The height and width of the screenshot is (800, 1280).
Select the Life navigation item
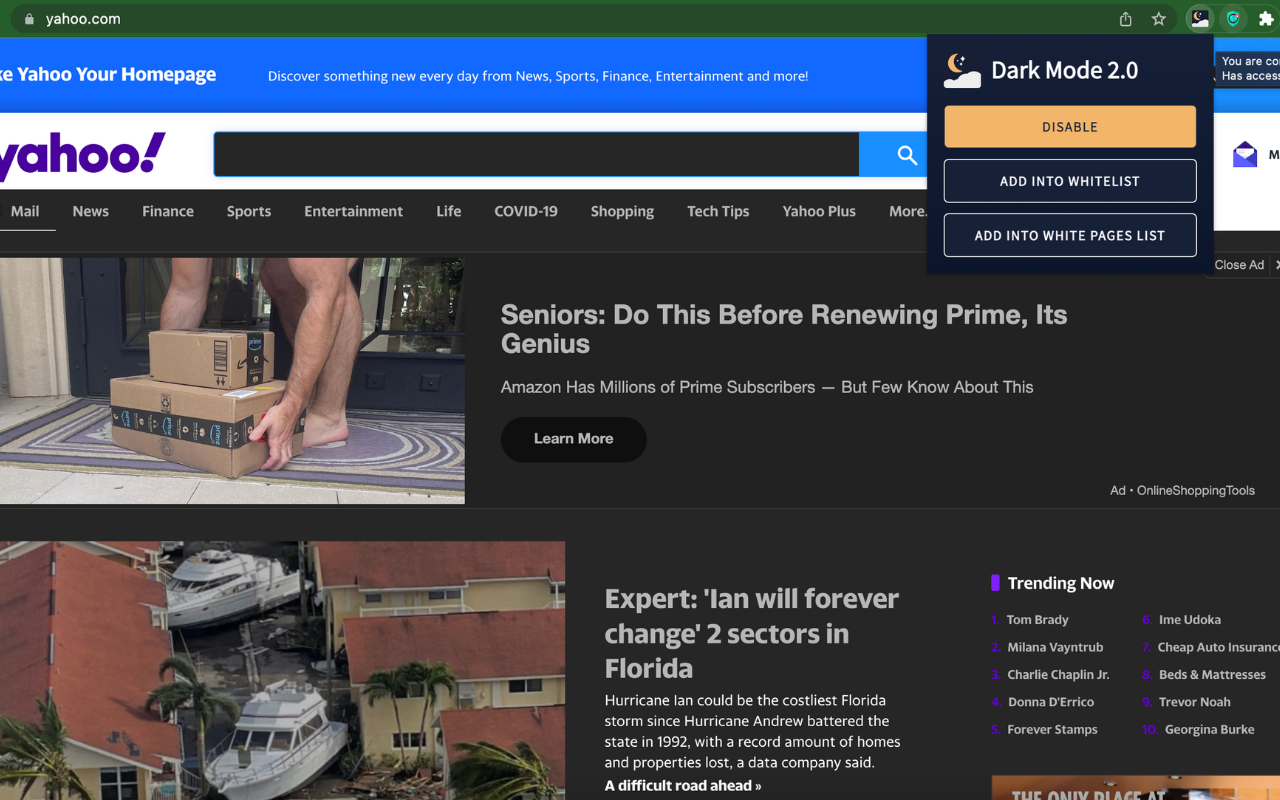click(x=449, y=211)
